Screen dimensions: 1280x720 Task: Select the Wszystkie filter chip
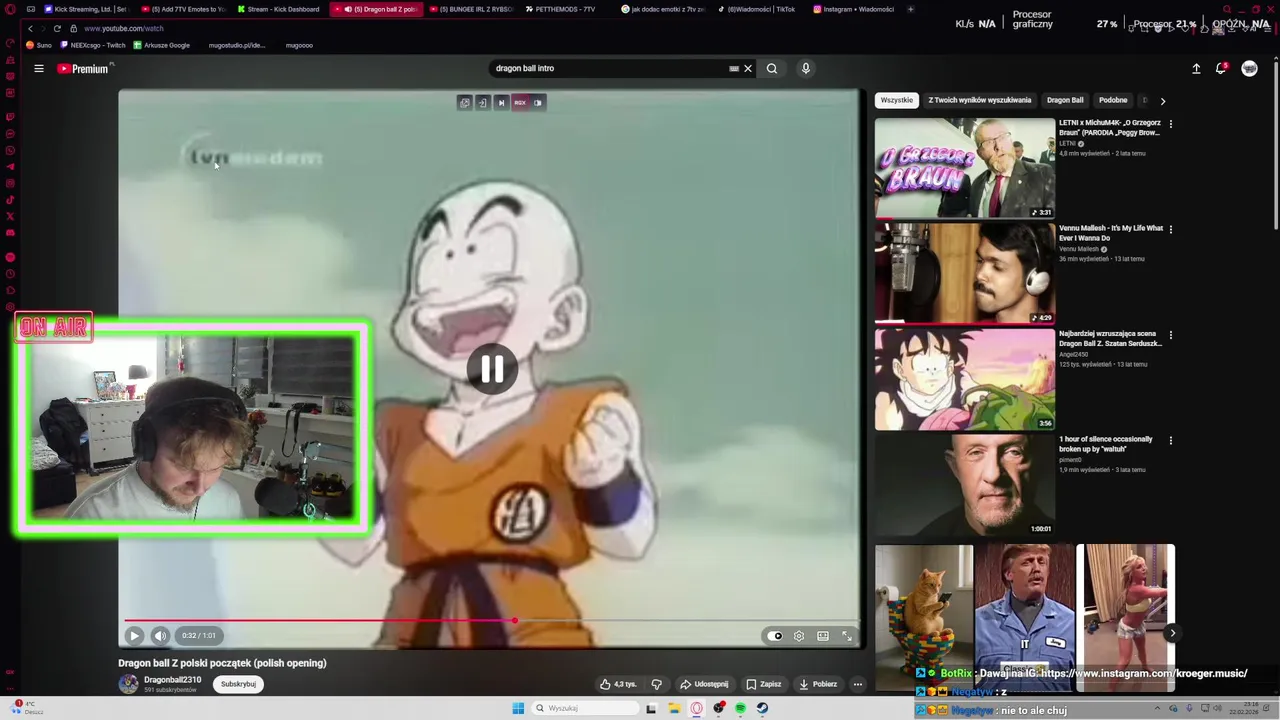tap(897, 100)
